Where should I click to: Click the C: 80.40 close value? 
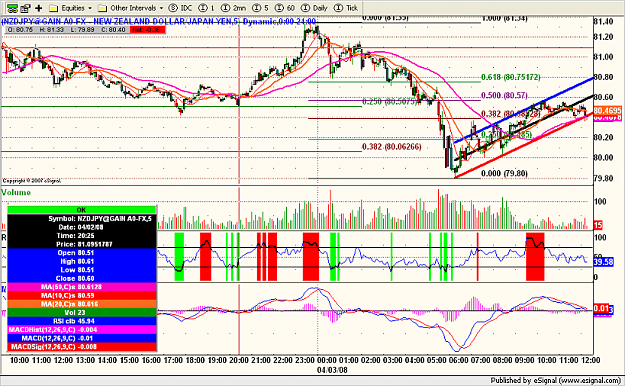[113, 30]
